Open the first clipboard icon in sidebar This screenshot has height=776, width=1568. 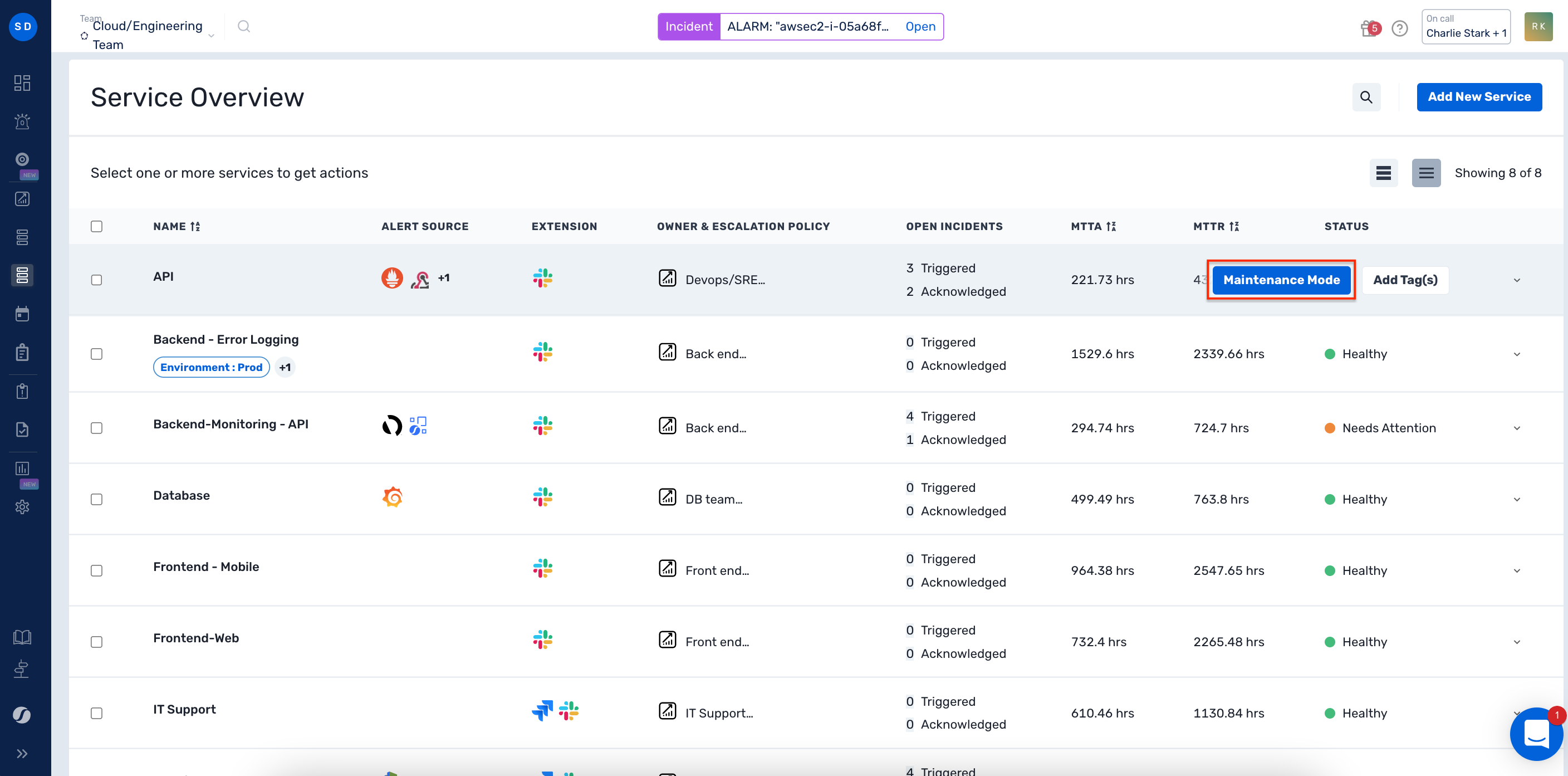click(22, 353)
